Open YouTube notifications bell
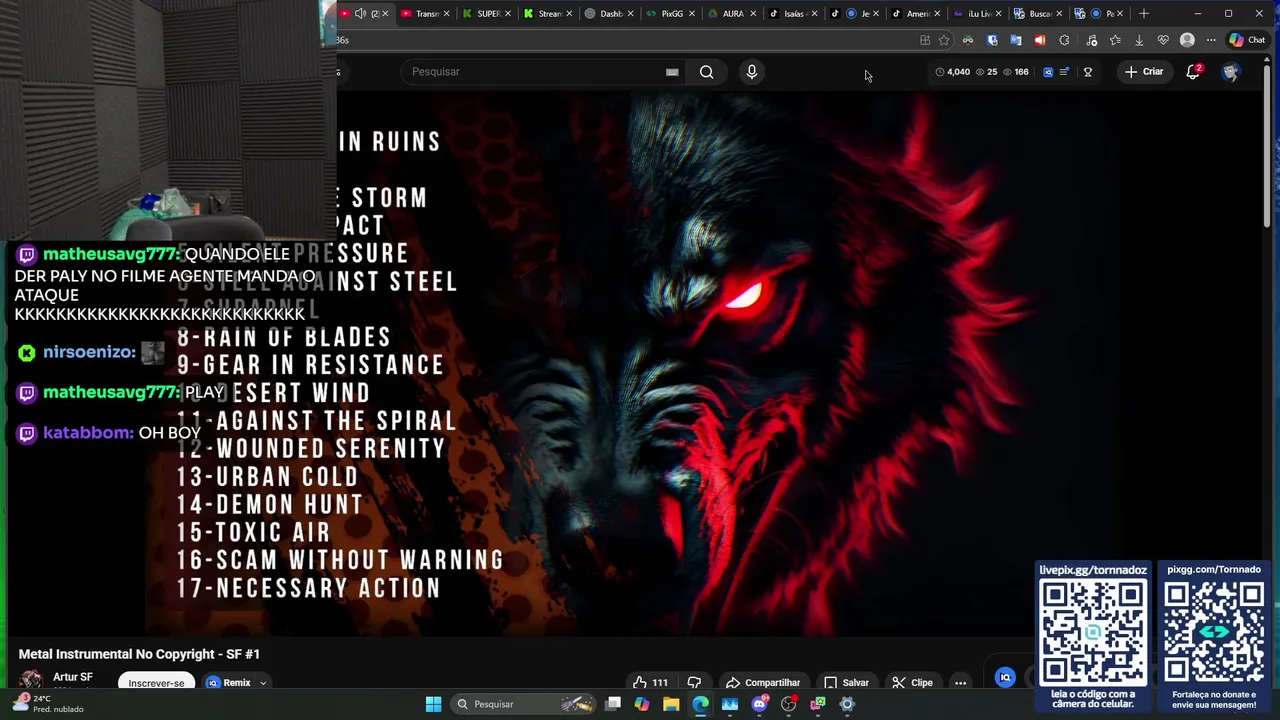The image size is (1280, 720). tap(1193, 72)
